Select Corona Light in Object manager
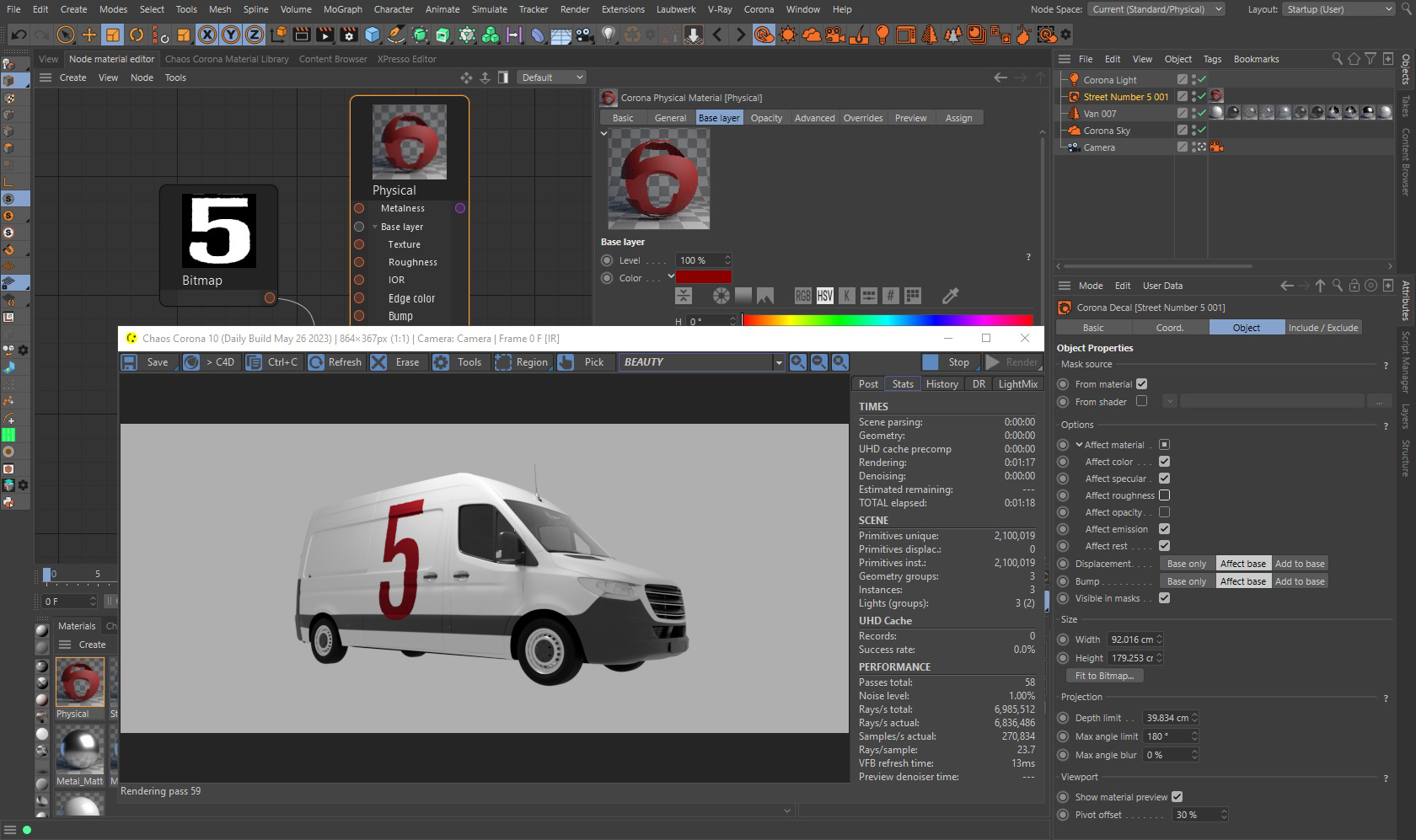1416x840 pixels. [1110, 80]
